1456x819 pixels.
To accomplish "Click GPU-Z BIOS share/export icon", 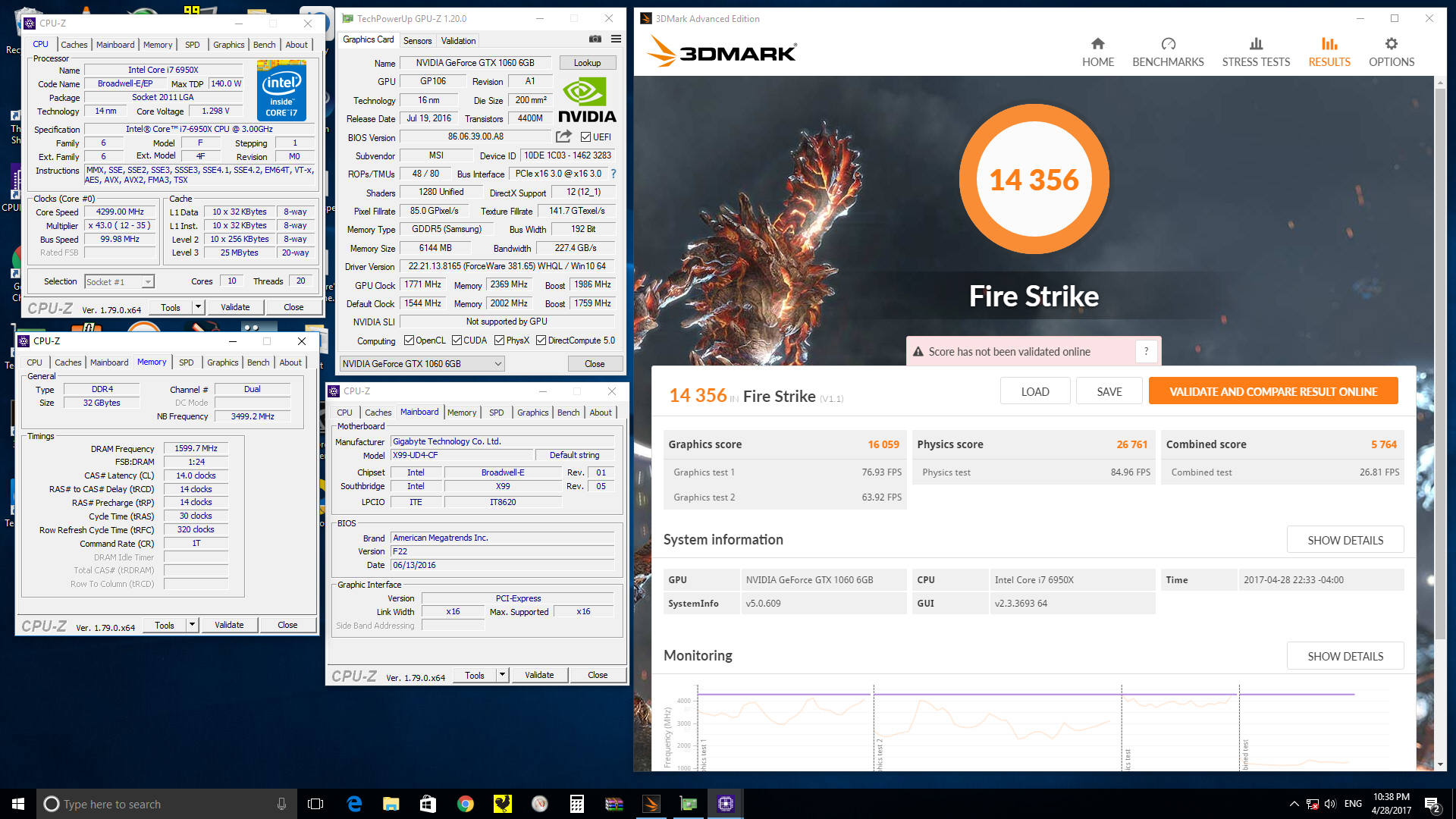I will [x=563, y=136].
